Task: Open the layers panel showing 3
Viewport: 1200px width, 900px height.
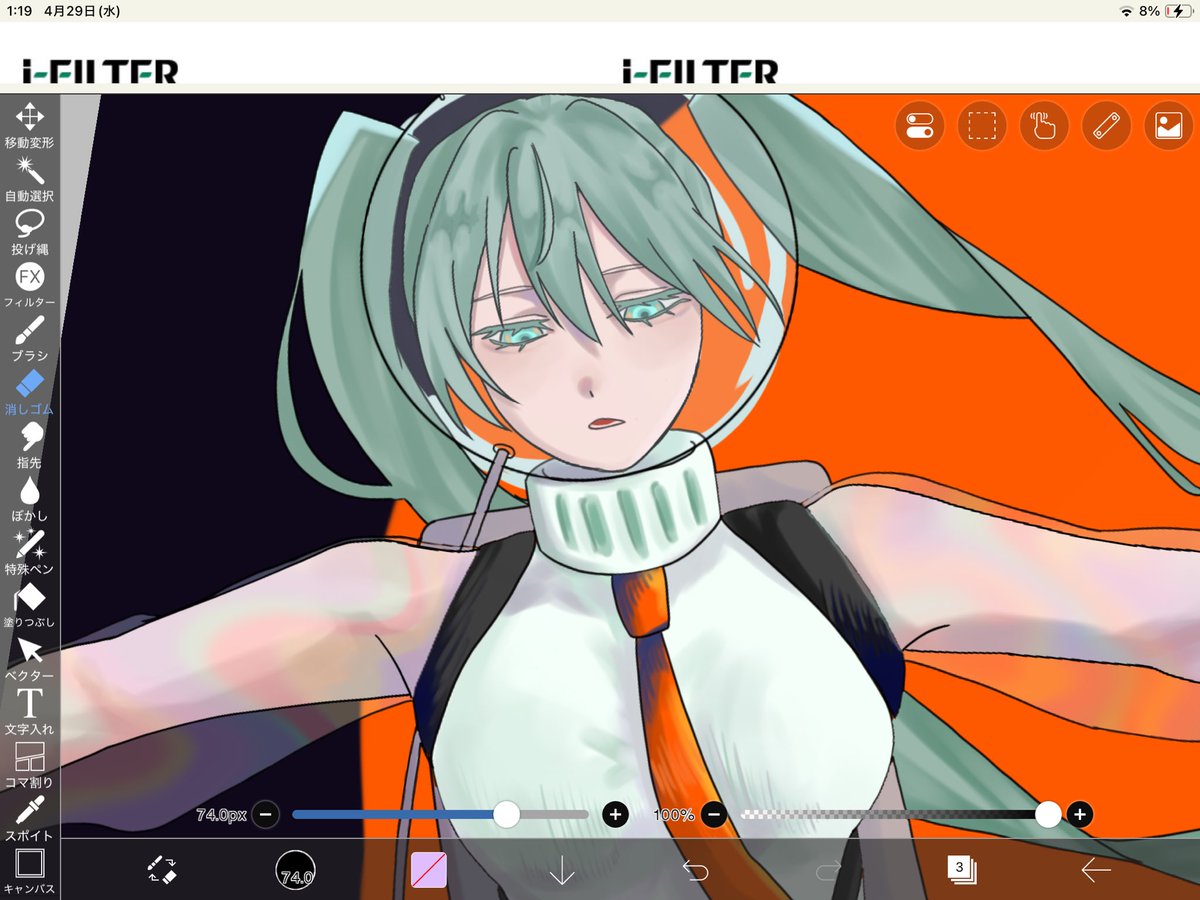Action: [x=962, y=869]
